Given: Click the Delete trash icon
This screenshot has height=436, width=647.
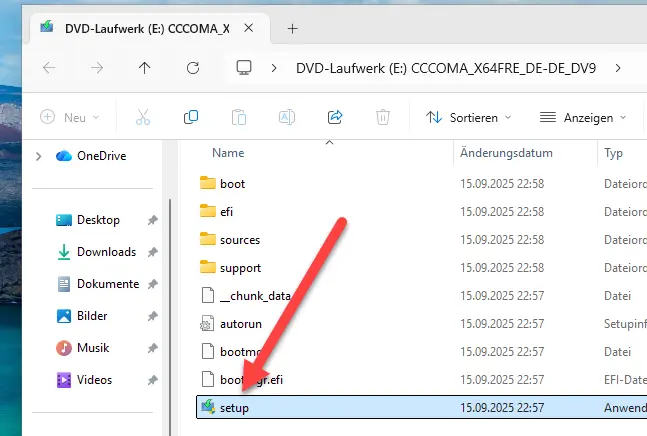Looking at the screenshot, I should point(383,117).
